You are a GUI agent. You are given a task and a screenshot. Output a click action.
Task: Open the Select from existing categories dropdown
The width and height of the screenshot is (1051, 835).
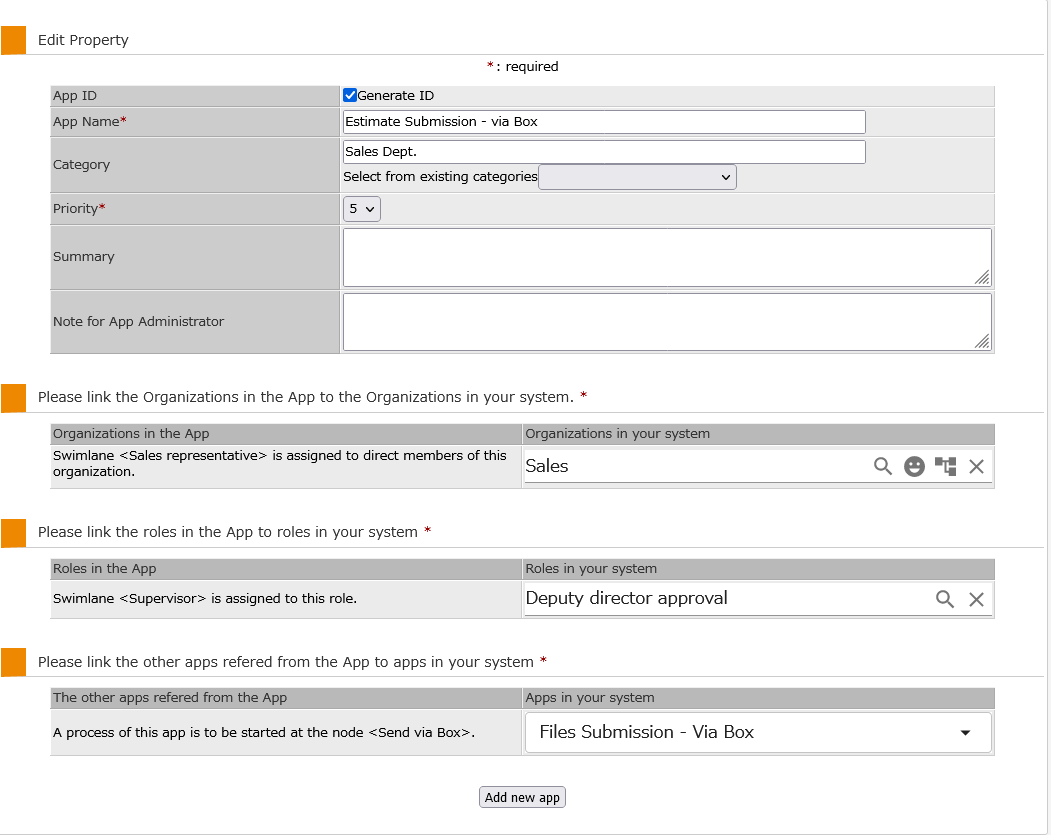pyautogui.click(x=637, y=177)
